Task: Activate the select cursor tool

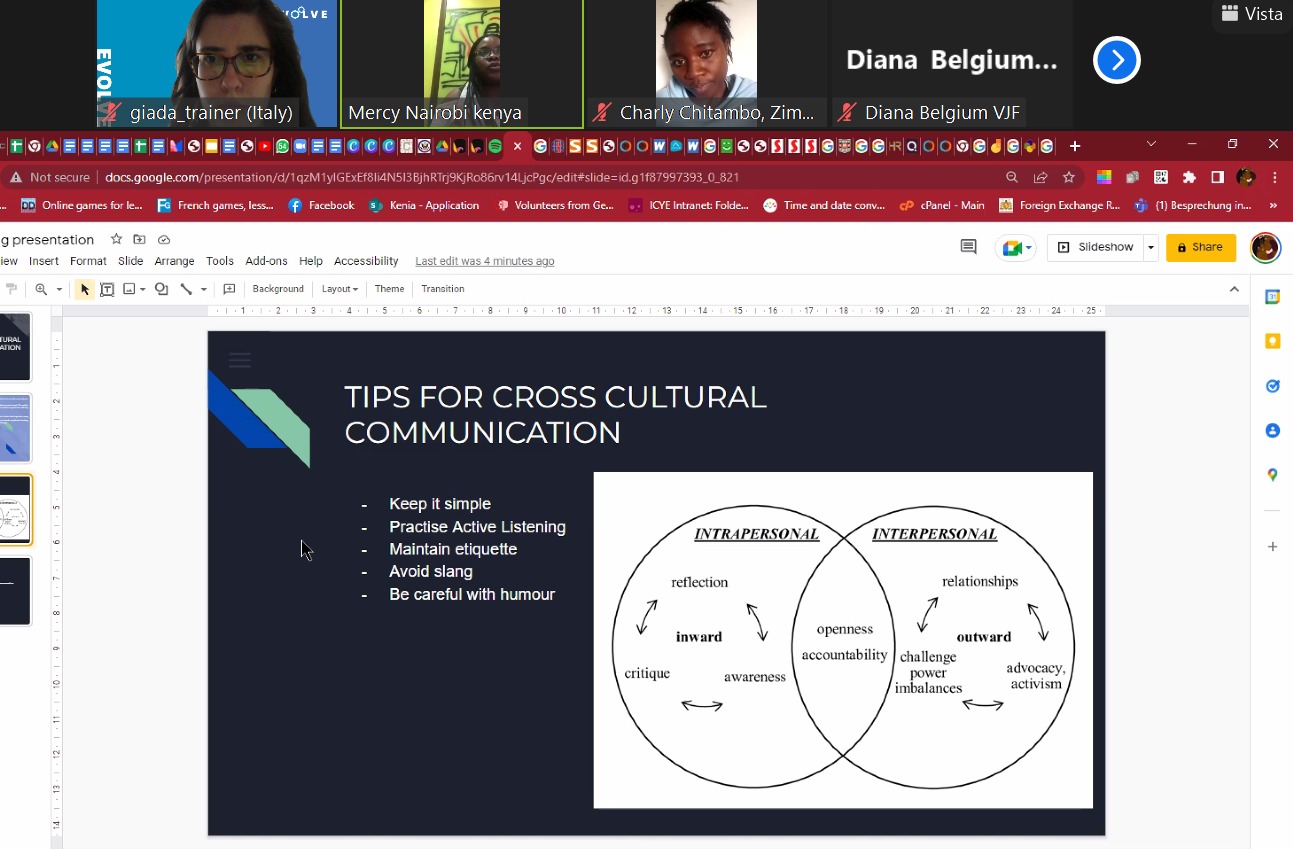Action: [85, 289]
